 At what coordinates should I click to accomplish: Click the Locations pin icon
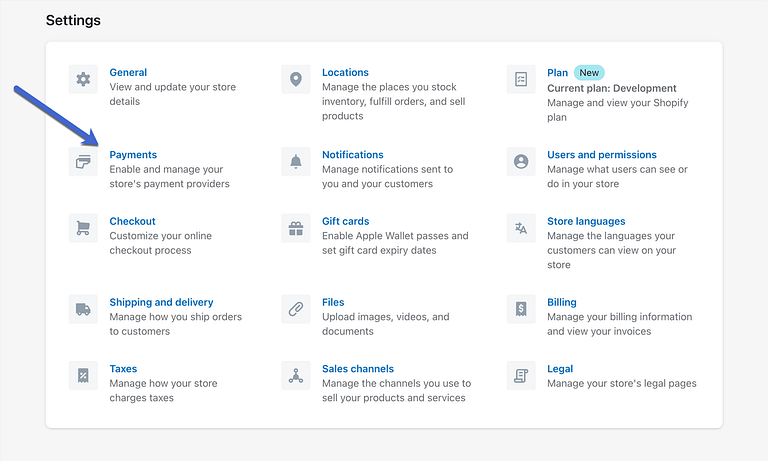[296, 80]
